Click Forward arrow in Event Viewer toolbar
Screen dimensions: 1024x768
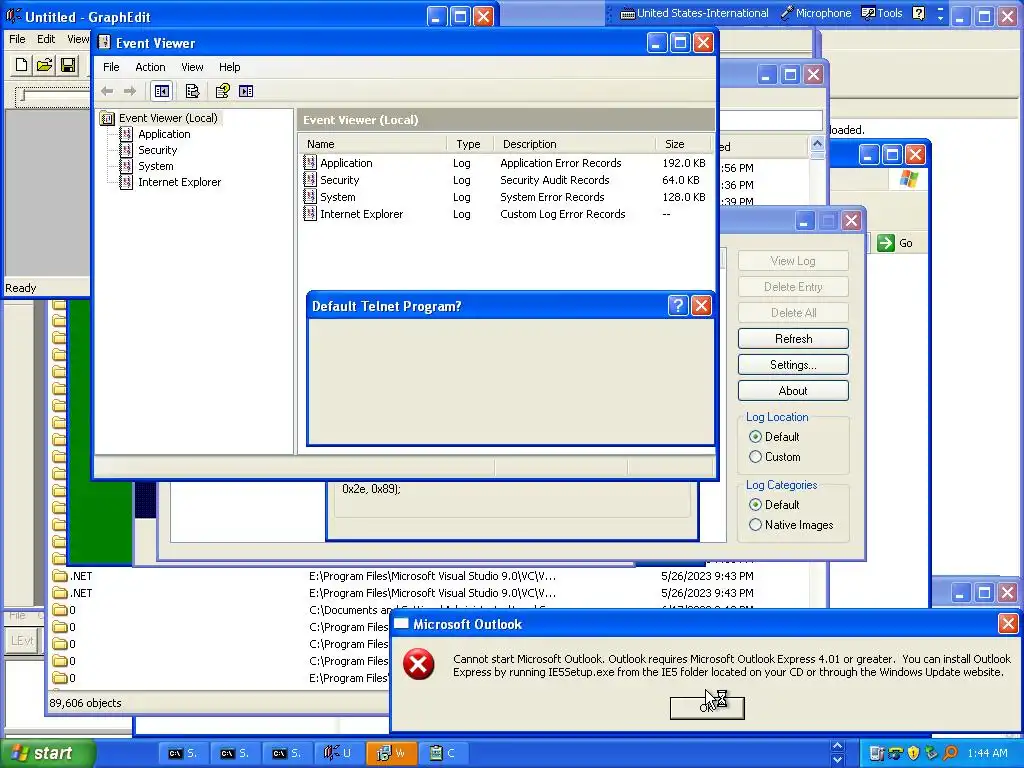130,91
